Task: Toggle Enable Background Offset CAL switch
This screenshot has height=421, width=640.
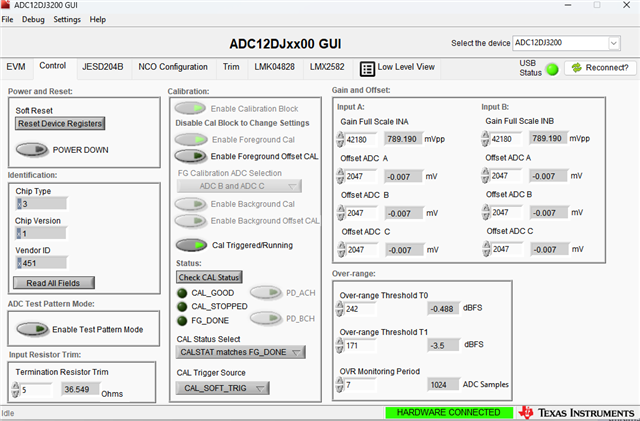Action: coord(191,221)
